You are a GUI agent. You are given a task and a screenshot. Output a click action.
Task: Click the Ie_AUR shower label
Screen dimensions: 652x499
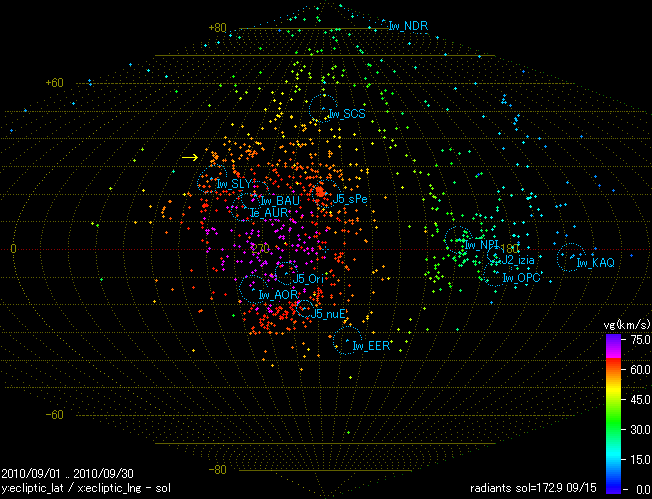(269, 212)
